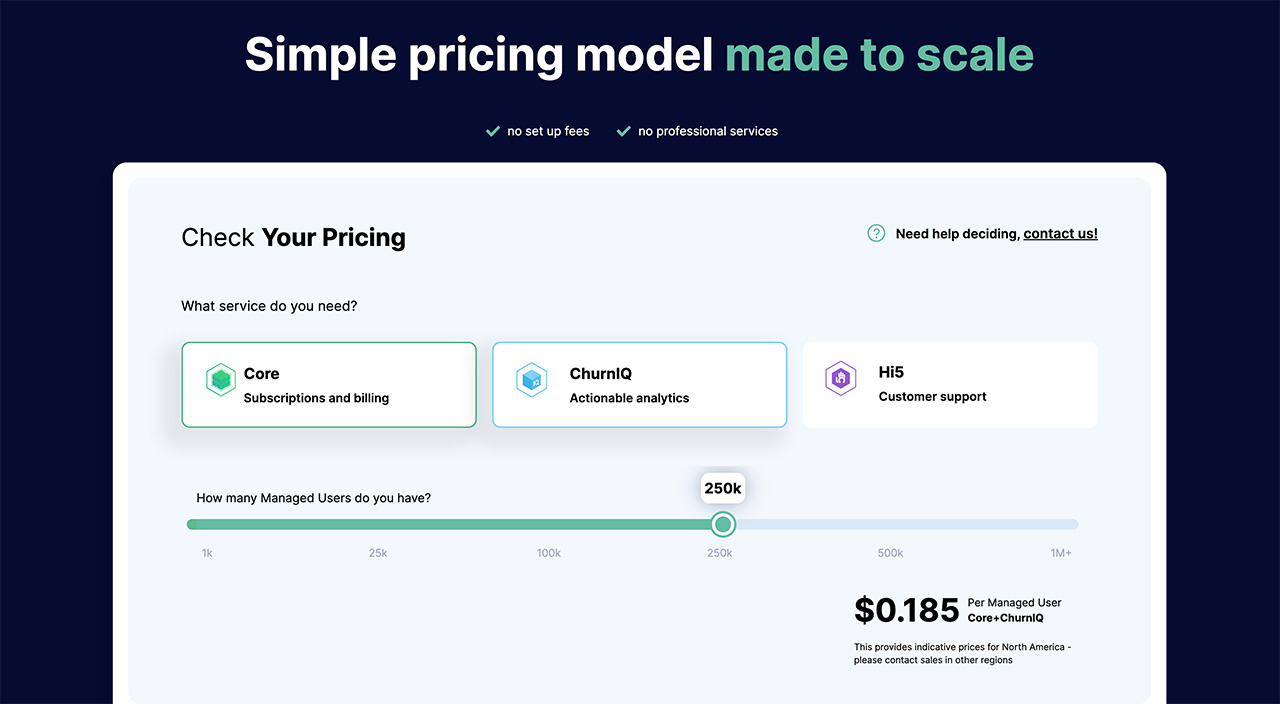This screenshot has width=1280, height=704.
Task: Open the contact us! link
Action: [1060, 234]
